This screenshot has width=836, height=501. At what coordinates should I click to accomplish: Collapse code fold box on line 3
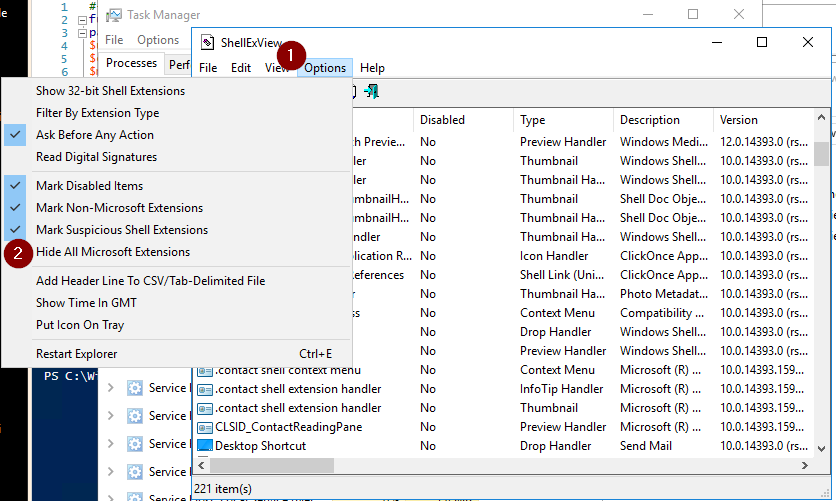(82, 34)
